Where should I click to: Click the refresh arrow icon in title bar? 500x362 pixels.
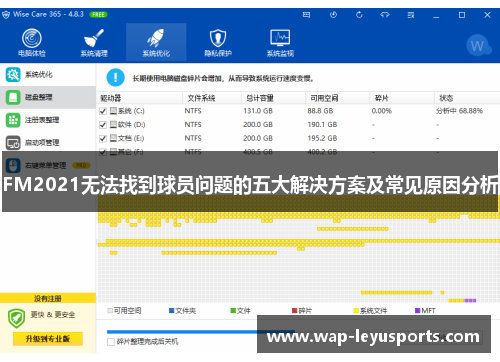[359, 15]
